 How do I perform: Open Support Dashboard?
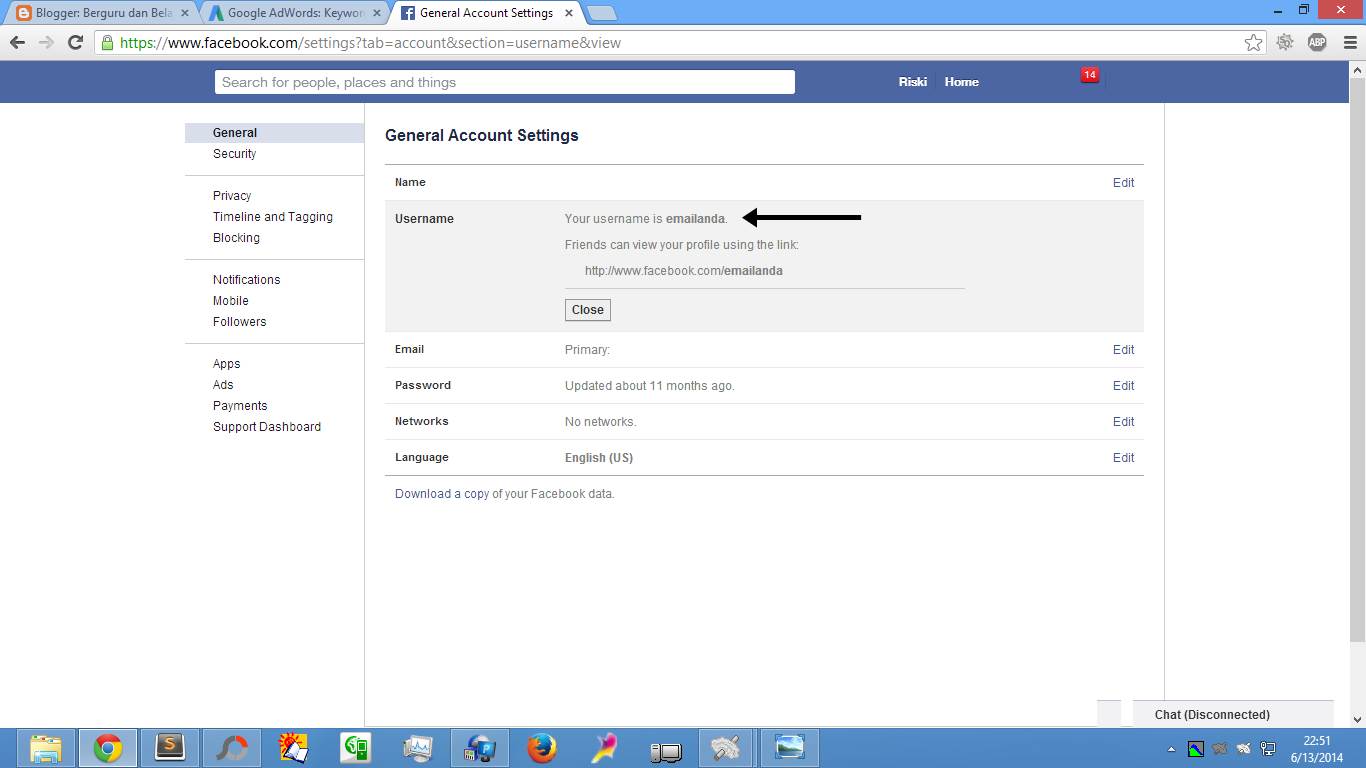click(x=267, y=427)
